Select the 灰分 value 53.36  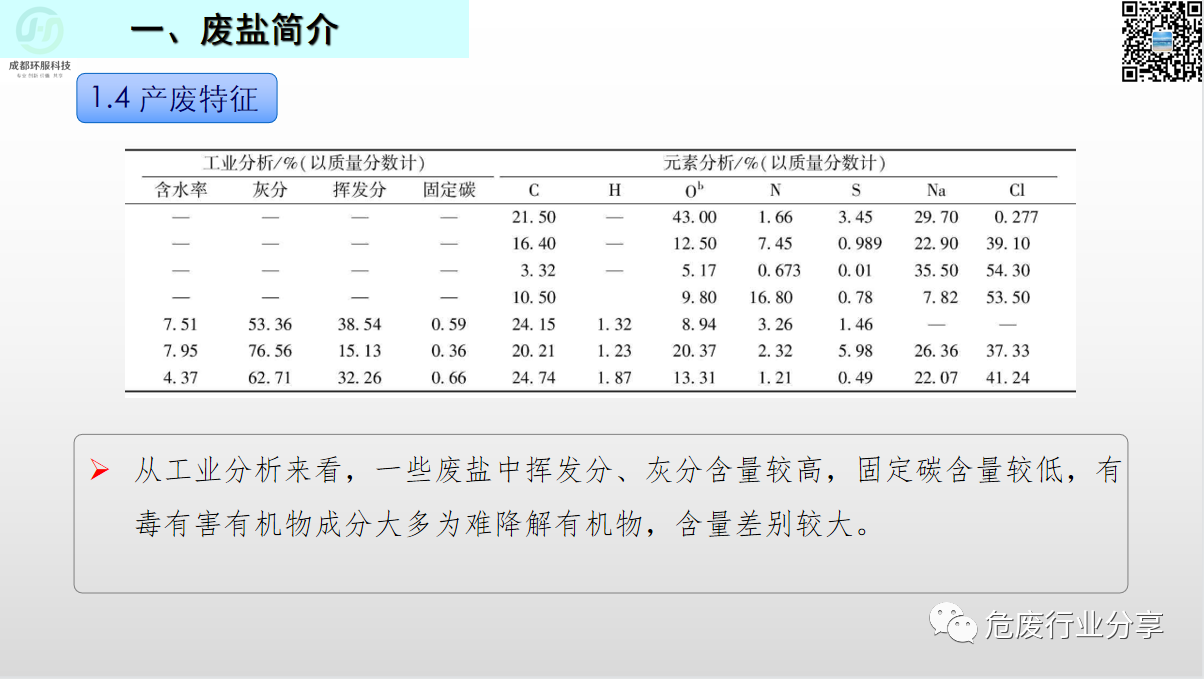click(270, 325)
